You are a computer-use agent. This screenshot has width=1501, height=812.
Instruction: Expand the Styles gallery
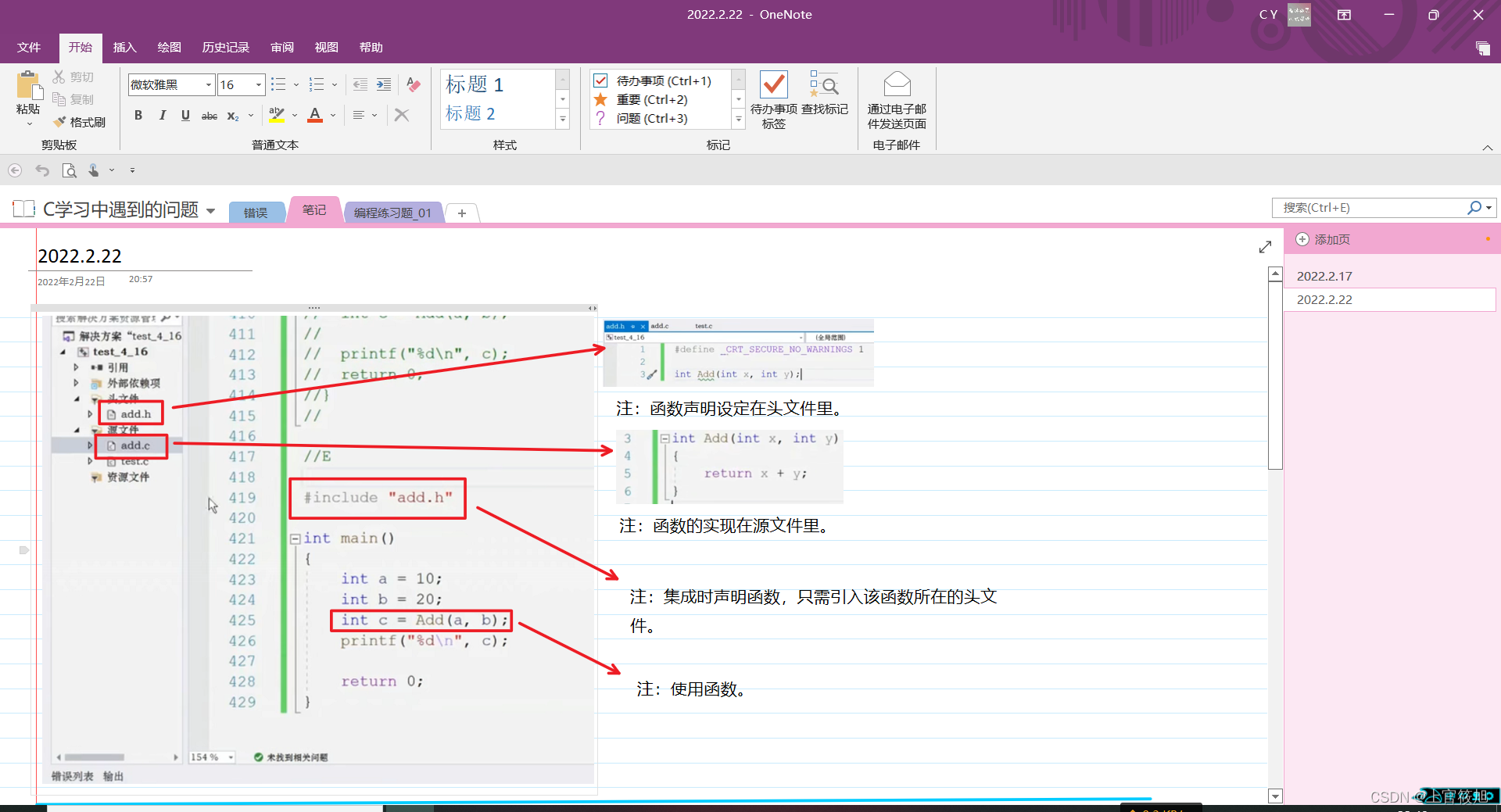(x=563, y=119)
